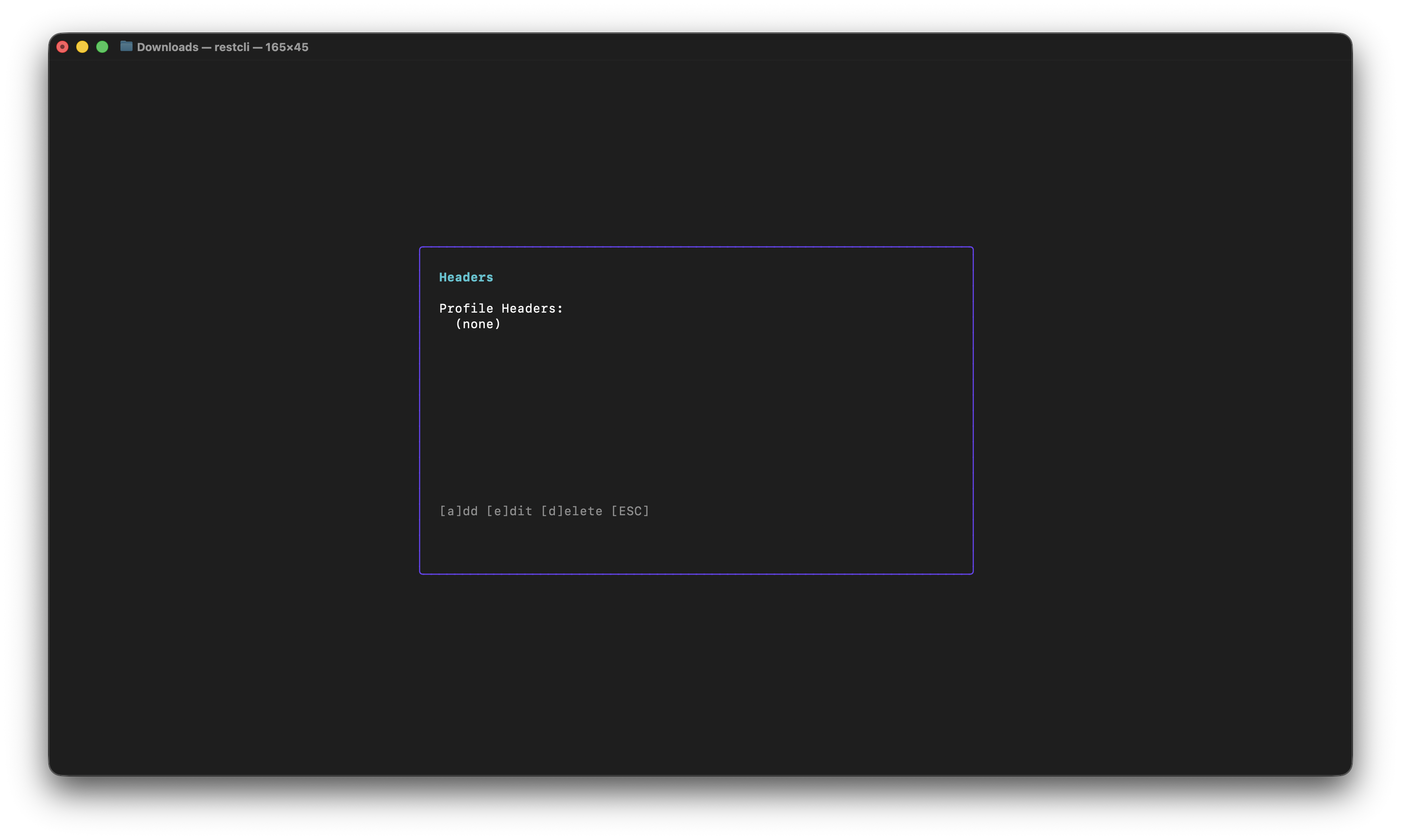
Task: Click the bottom edge of the Headers dialog frame
Action: click(695, 573)
